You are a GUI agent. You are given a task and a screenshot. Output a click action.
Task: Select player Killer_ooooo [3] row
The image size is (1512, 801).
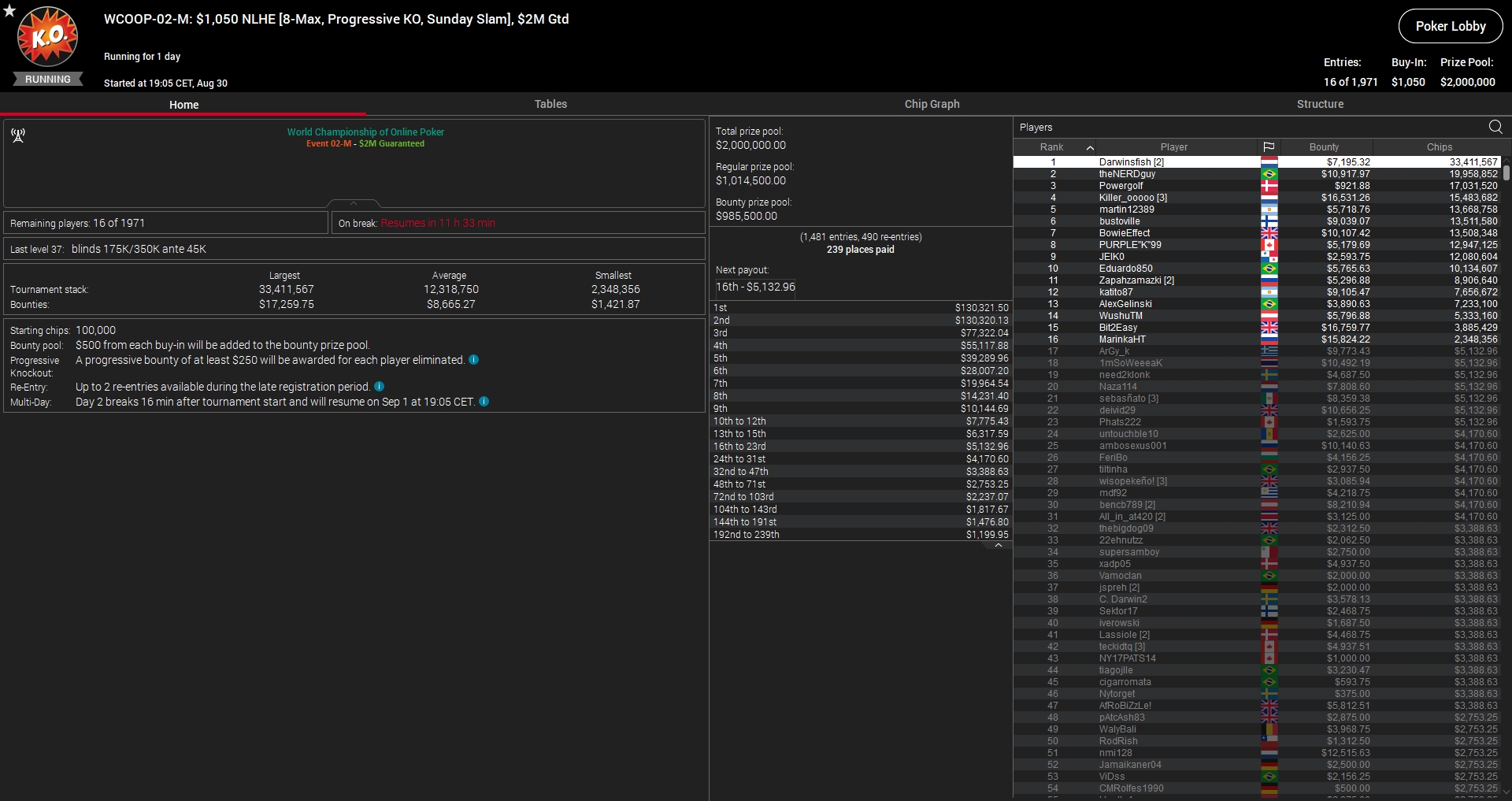click(x=1258, y=198)
